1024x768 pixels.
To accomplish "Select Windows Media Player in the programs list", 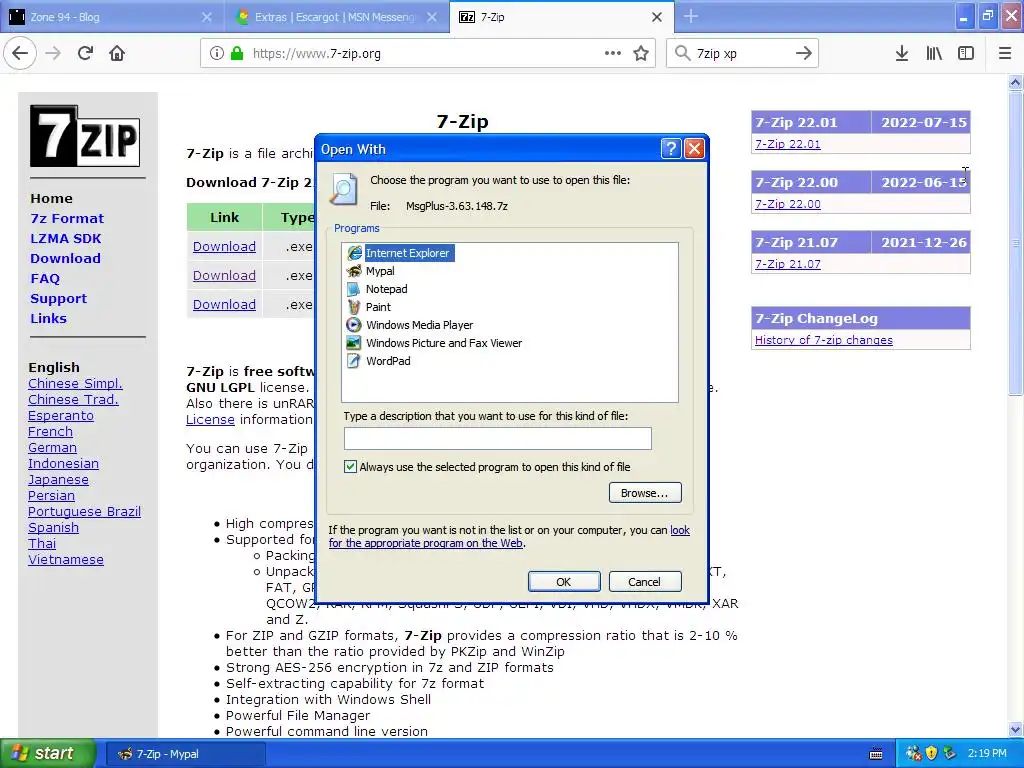I will (410, 325).
